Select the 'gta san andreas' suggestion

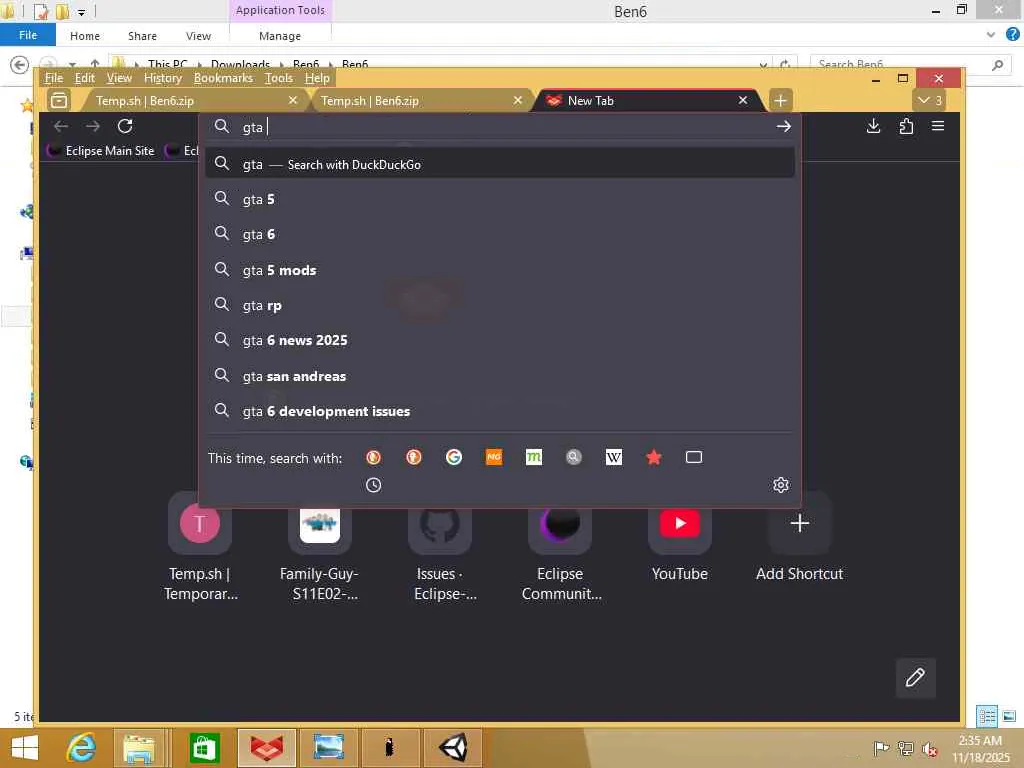[500, 376]
